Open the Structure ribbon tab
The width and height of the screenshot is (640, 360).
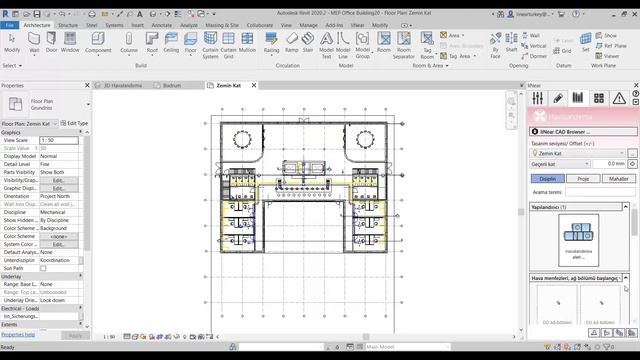[68, 25]
